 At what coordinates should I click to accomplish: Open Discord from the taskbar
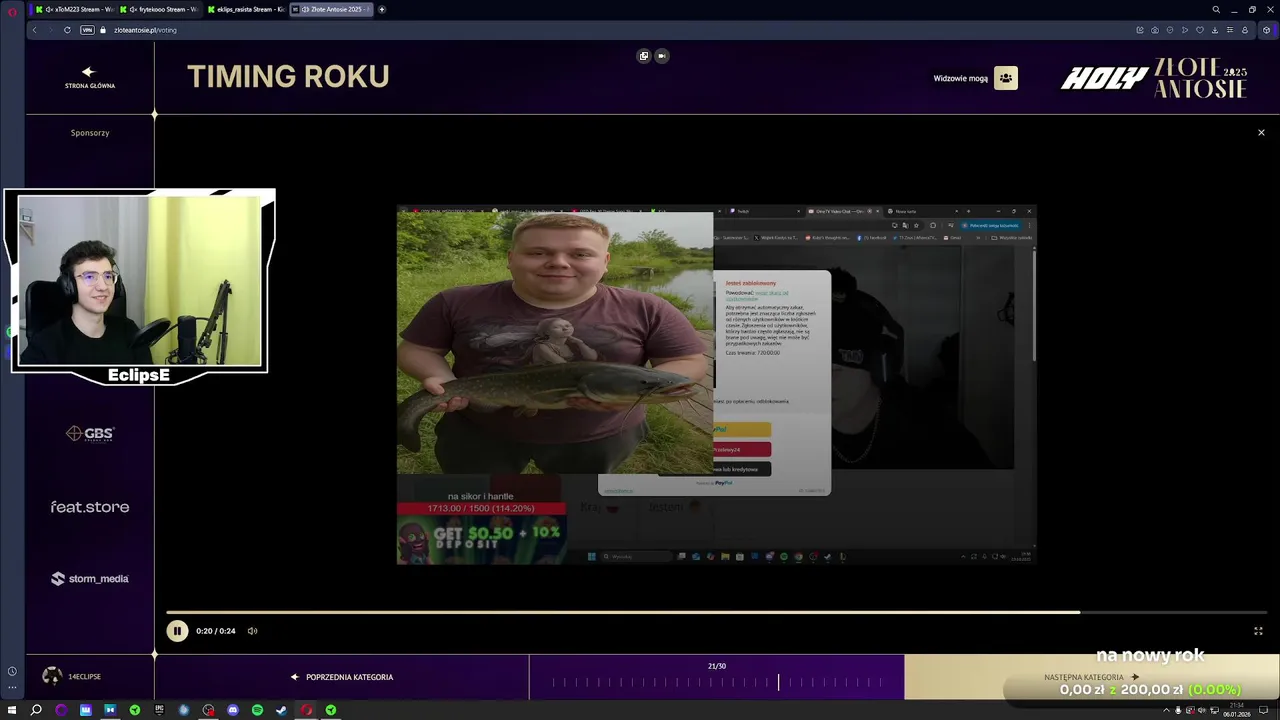233,710
